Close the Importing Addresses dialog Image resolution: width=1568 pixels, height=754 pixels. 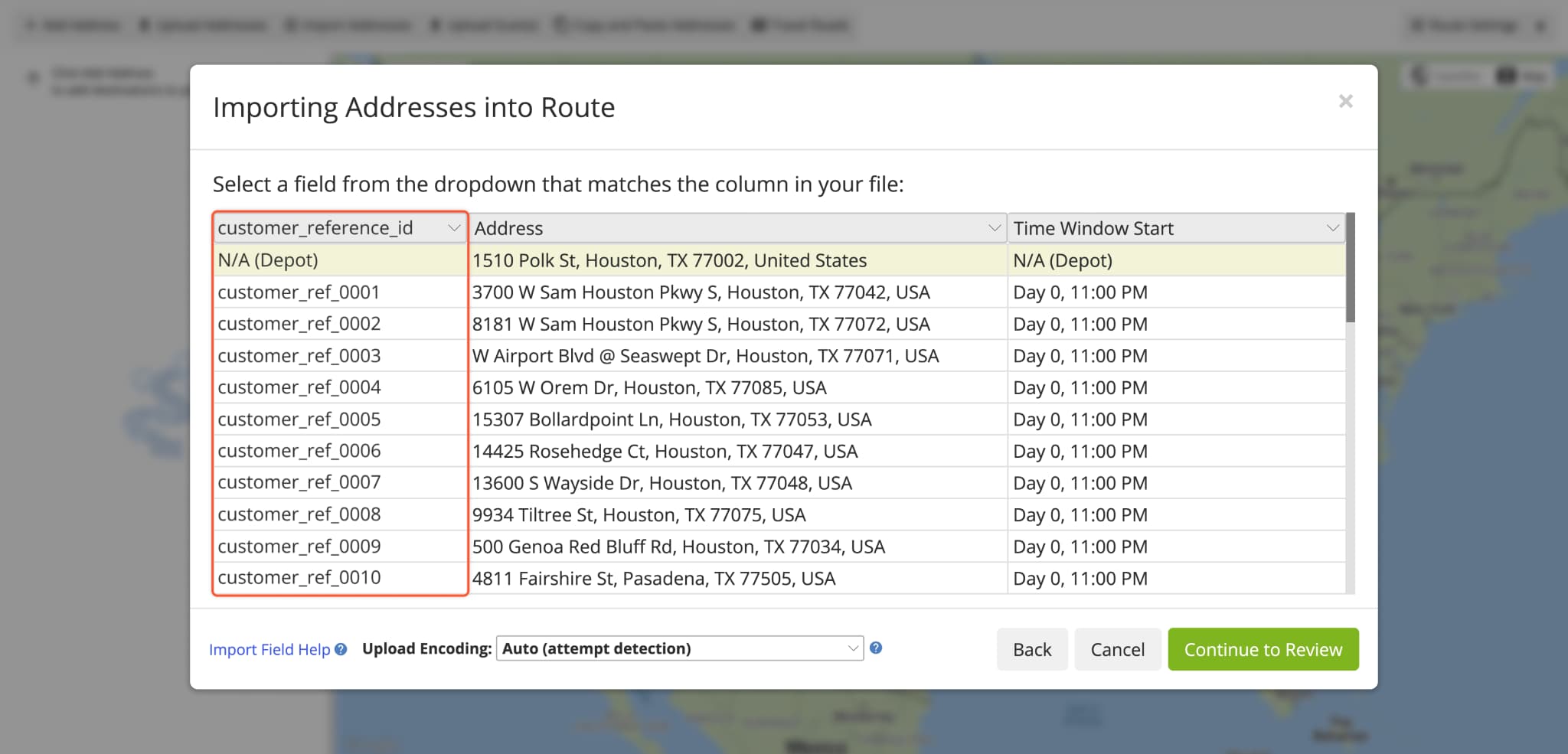(x=1346, y=101)
